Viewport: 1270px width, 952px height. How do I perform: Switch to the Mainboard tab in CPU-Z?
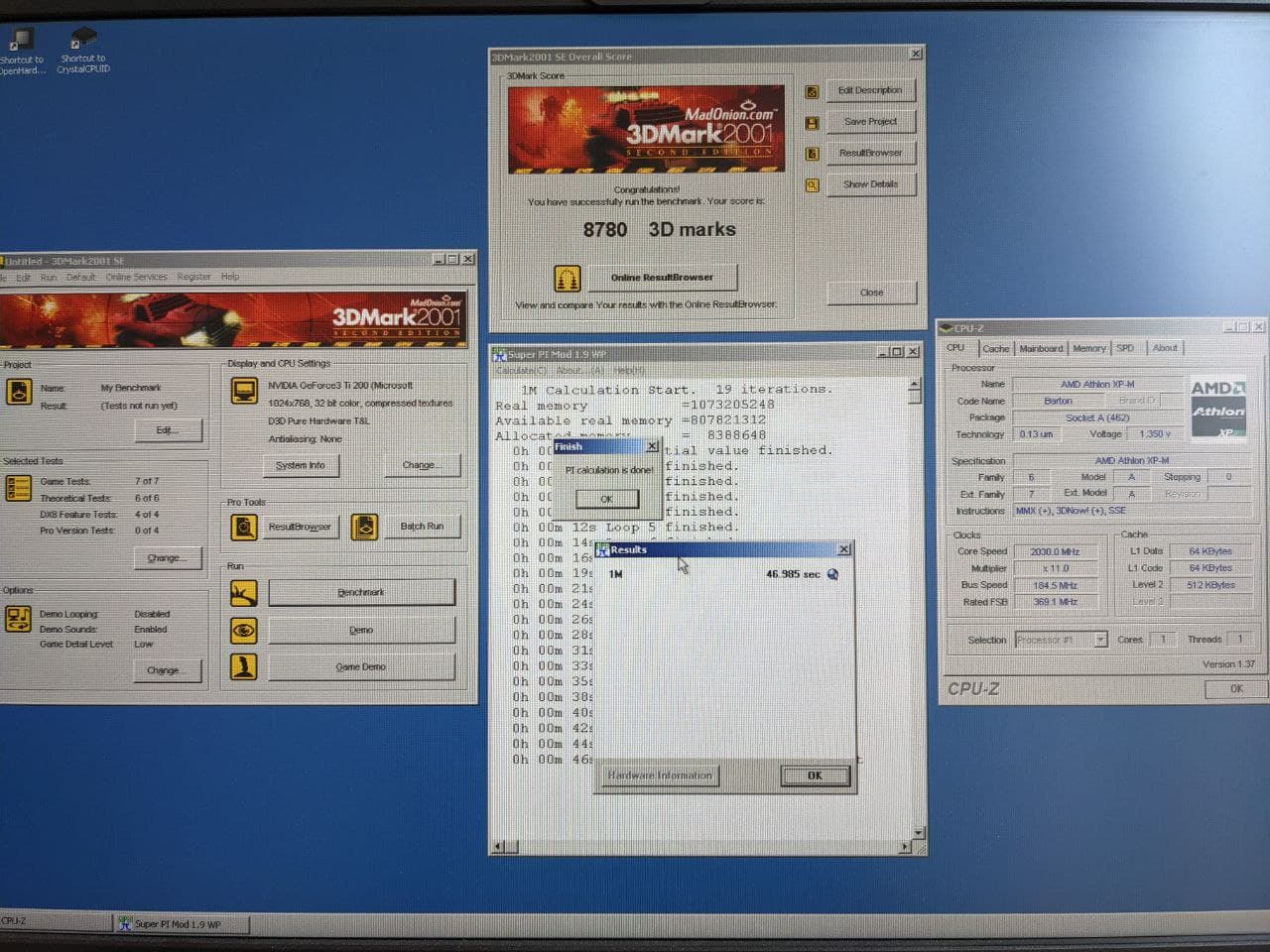pyautogui.click(x=1041, y=349)
